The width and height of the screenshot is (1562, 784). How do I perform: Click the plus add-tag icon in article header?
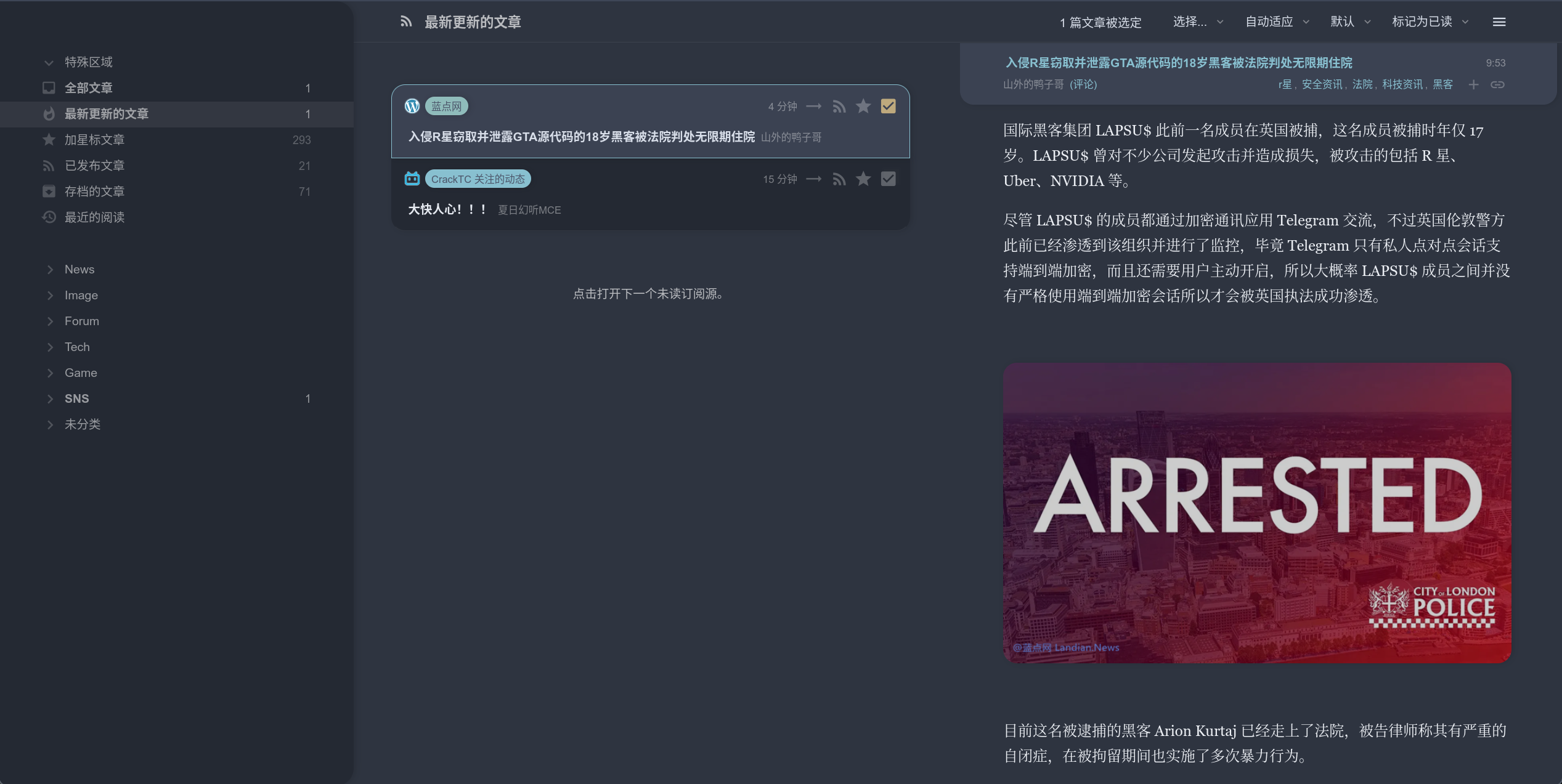pos(1473,84)
